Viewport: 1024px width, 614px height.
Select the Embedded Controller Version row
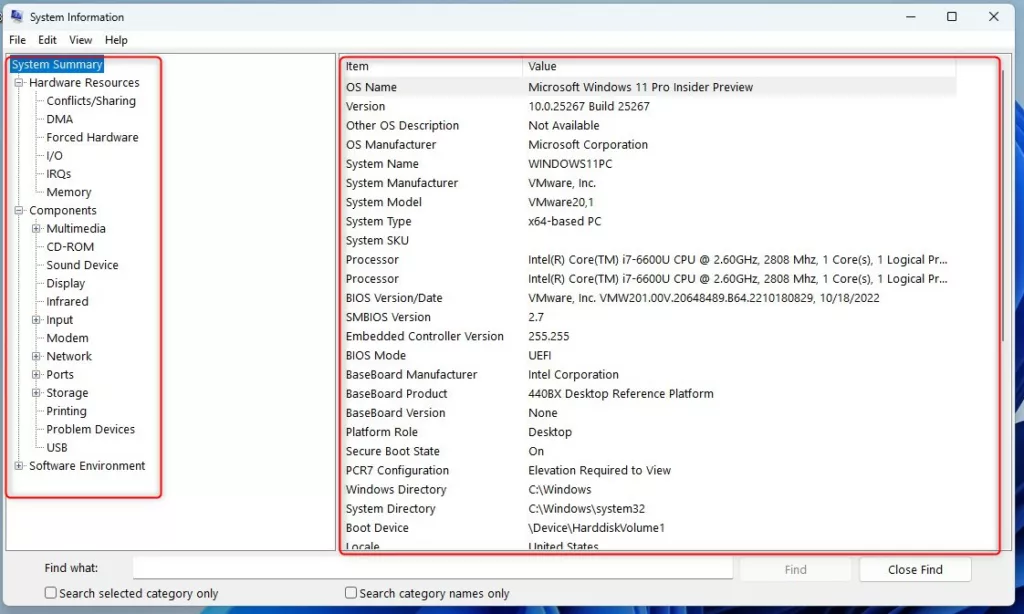(649, 336)
